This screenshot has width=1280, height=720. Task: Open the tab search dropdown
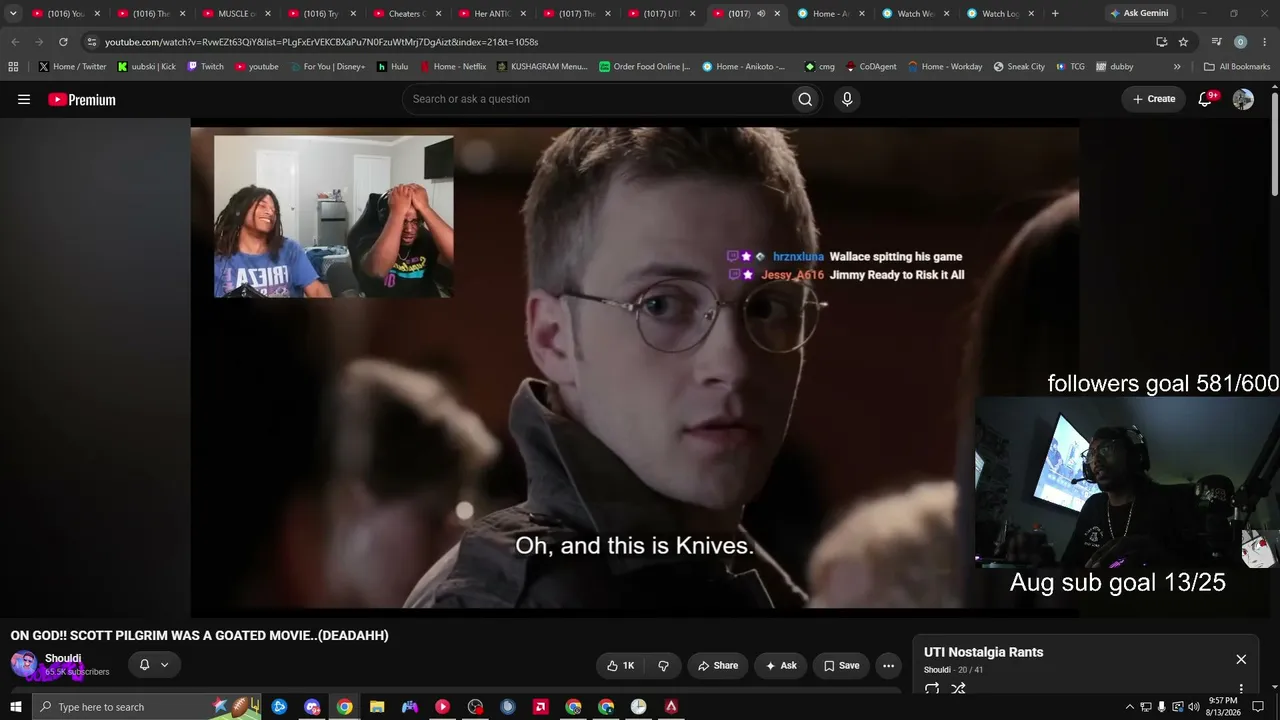[x=13, y=14]
